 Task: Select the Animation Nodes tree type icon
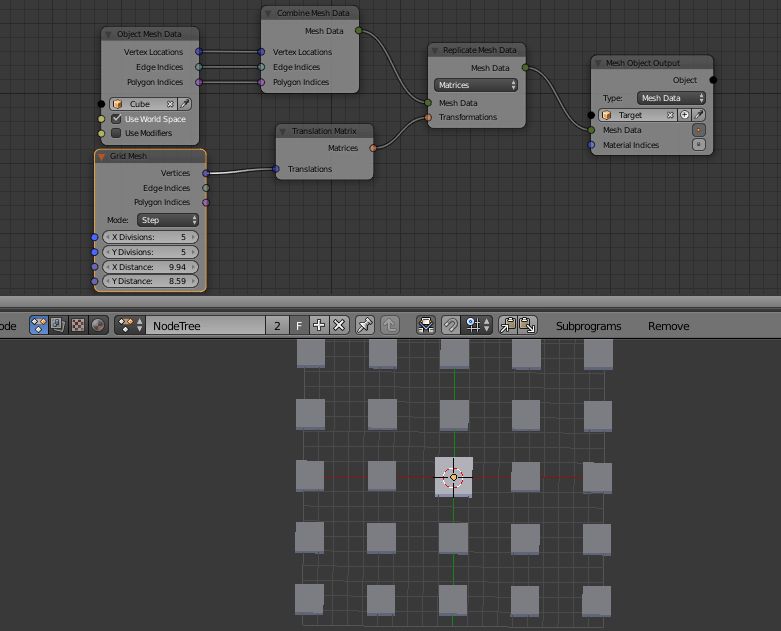point(38,325)
